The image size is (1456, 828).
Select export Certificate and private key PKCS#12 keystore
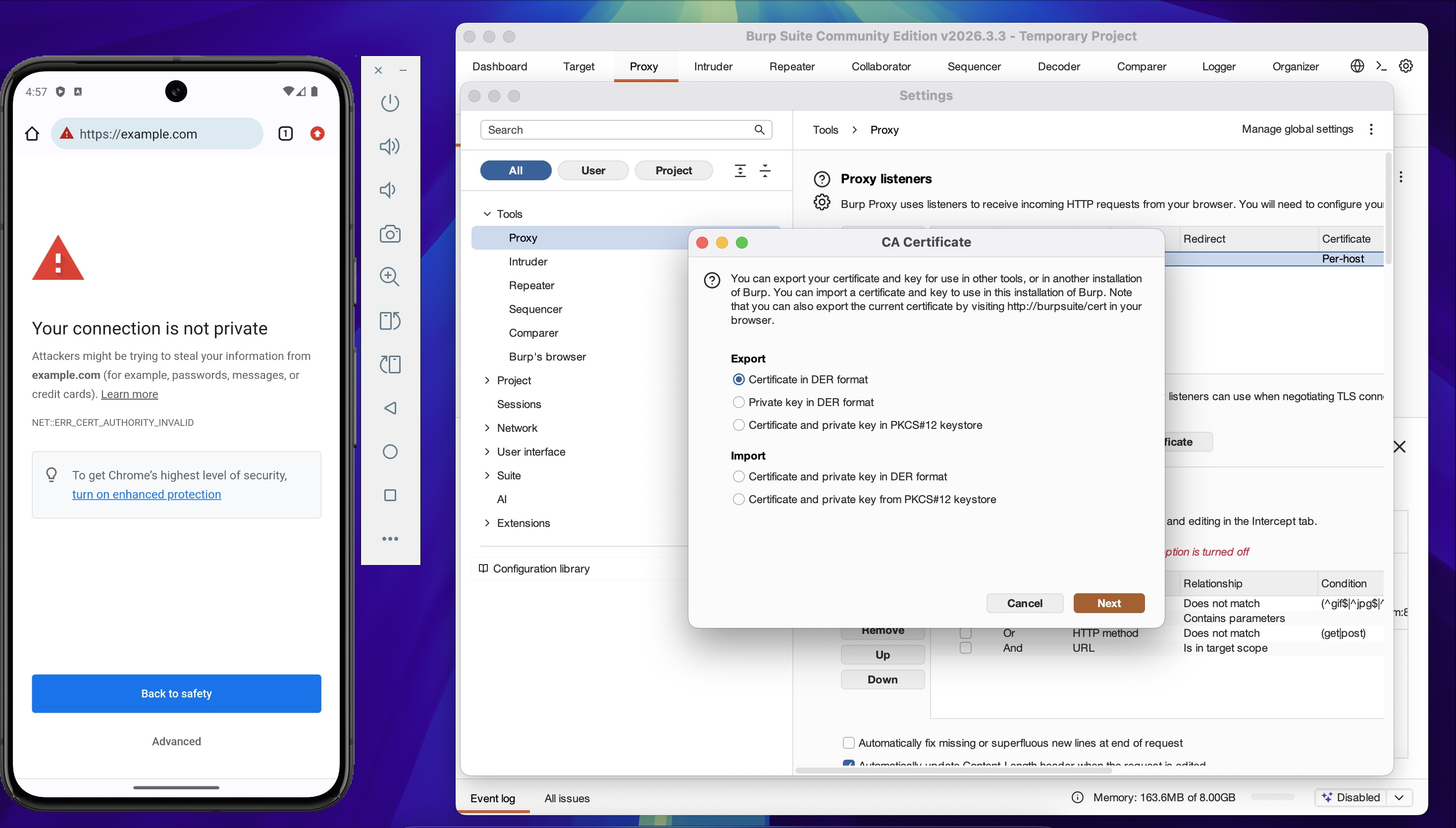point(738,425)
